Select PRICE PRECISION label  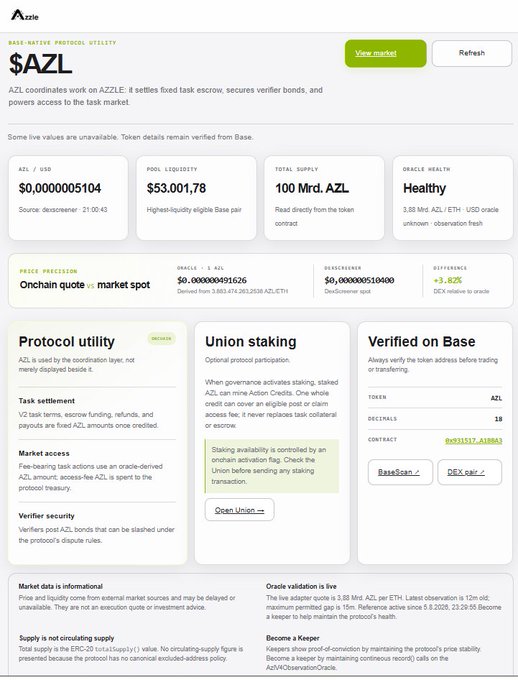(48, 271)
